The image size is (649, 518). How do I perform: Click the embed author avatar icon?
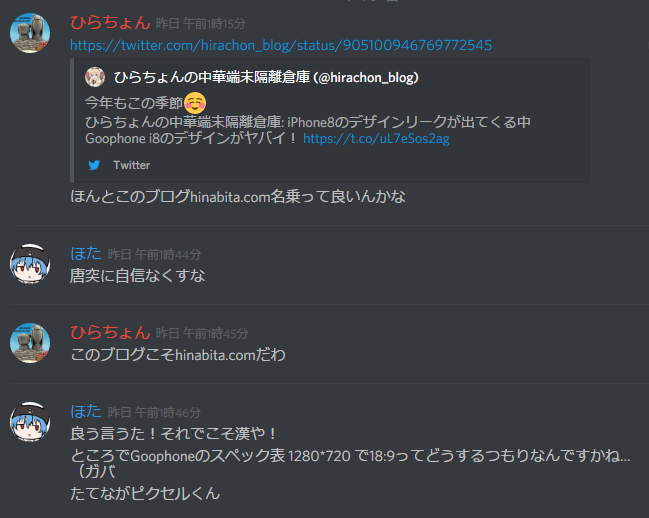[95, 77]
